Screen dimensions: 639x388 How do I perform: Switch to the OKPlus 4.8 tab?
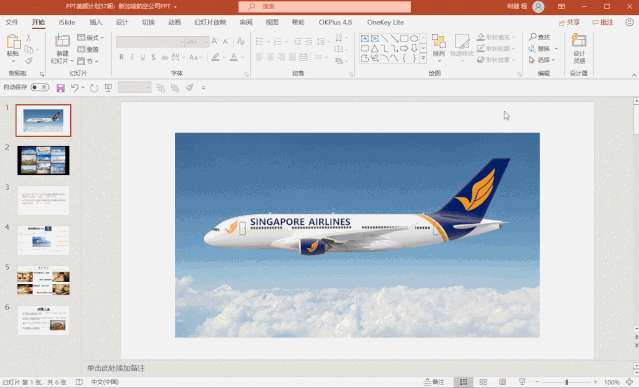[335, 22]
